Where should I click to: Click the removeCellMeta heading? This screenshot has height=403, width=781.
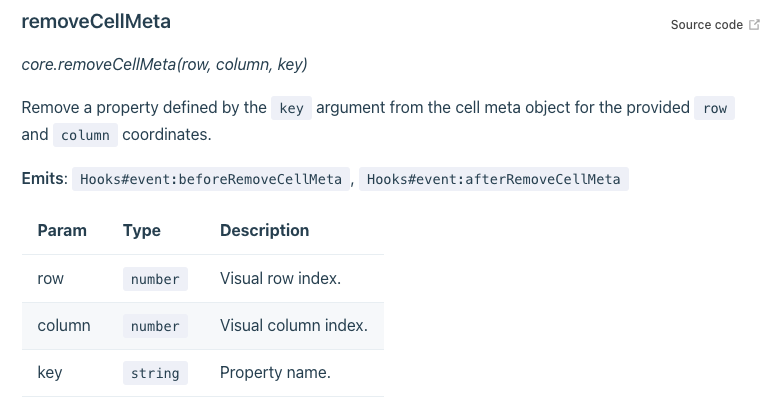click(x=96, y=21)
